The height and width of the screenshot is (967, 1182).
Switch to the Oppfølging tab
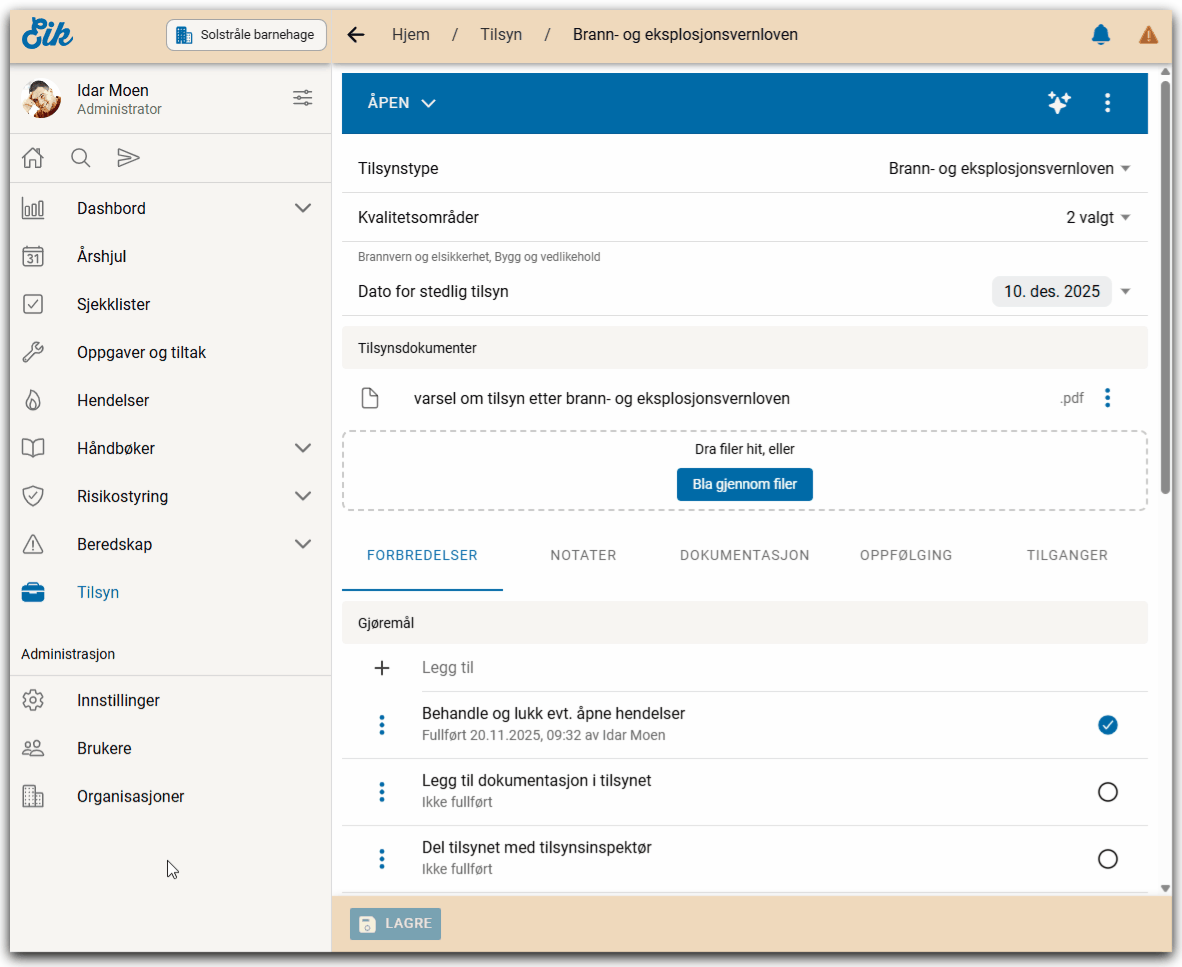pos(905,555)
